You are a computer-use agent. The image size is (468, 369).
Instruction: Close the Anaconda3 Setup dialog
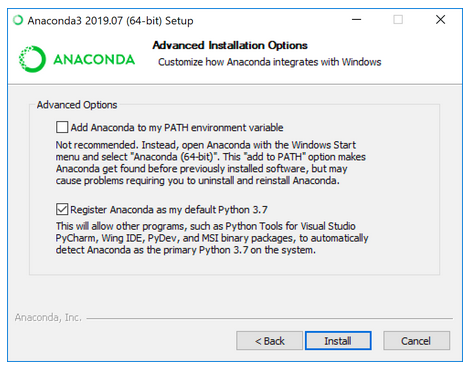pyautogui.click(x=441, y=20)
